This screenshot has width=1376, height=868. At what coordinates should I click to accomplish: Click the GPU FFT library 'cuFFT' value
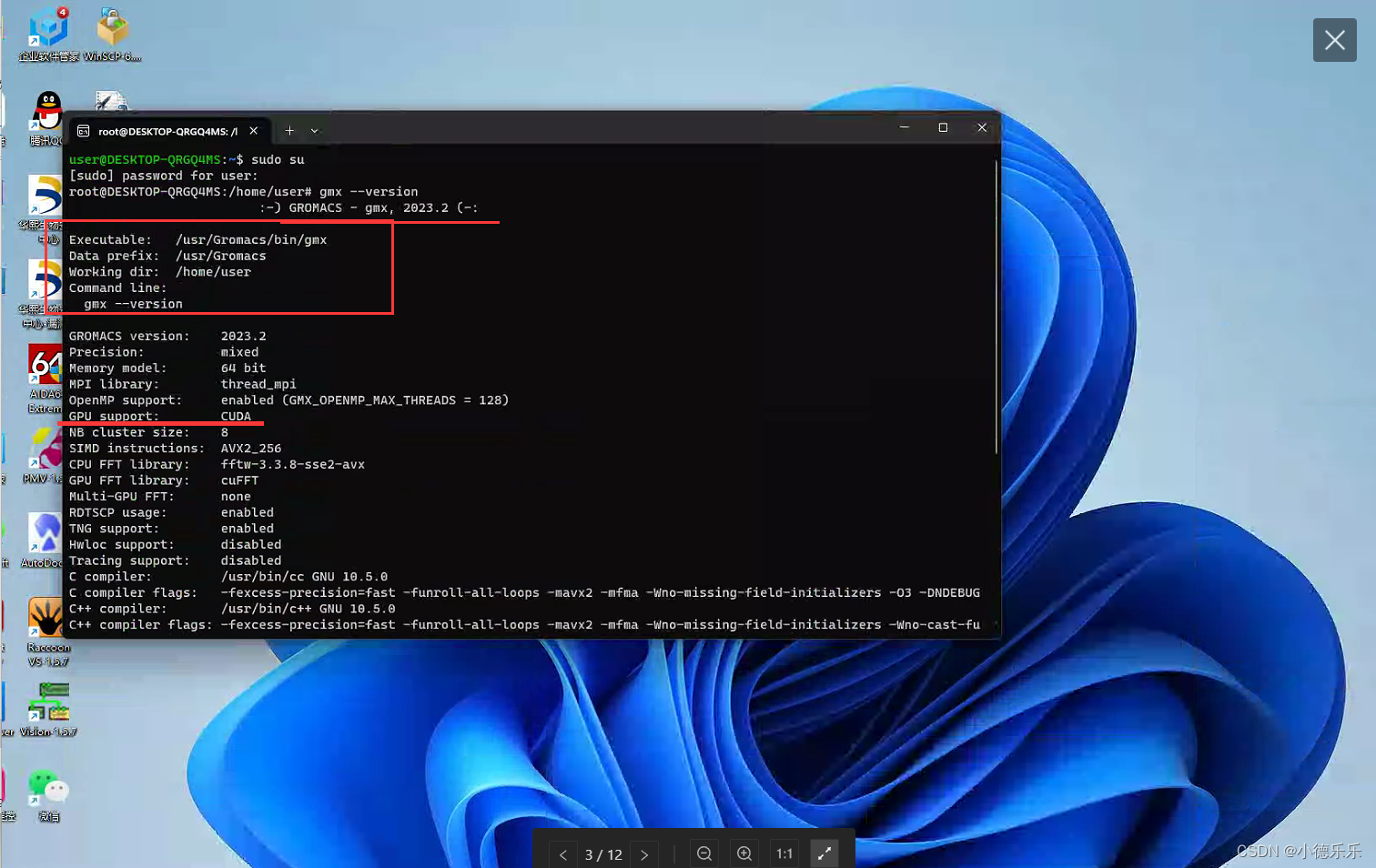coord(239,480)
